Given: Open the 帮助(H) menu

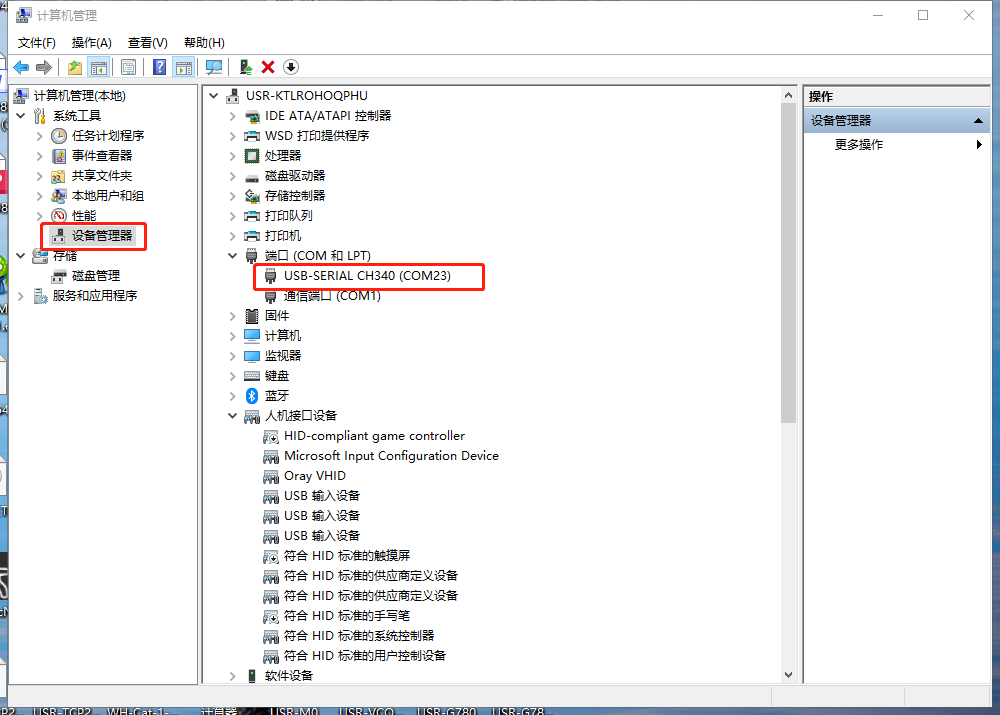Looking at the screenshot, I should (x=204, y=43).
